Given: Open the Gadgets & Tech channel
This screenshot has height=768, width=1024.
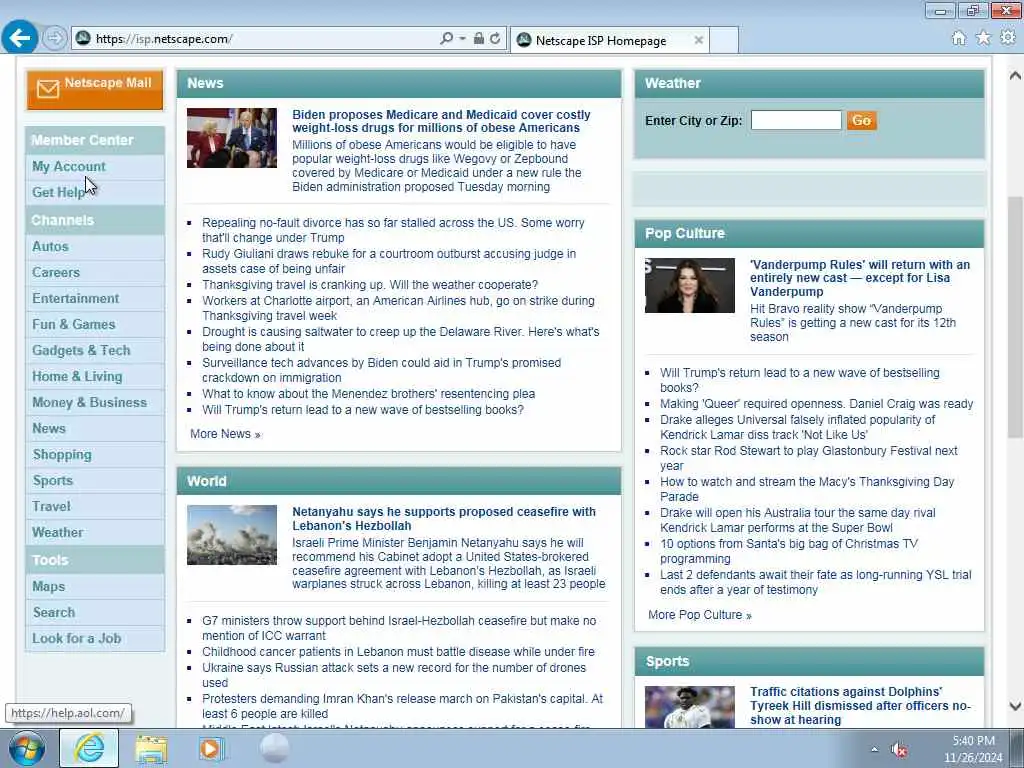Looking at the screenshot, I should click(81, 351).
